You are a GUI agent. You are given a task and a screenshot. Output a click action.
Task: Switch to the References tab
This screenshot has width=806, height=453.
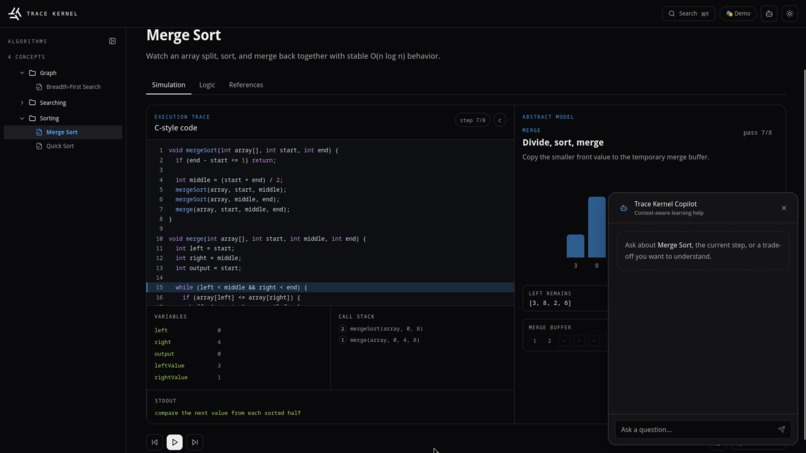246,85
